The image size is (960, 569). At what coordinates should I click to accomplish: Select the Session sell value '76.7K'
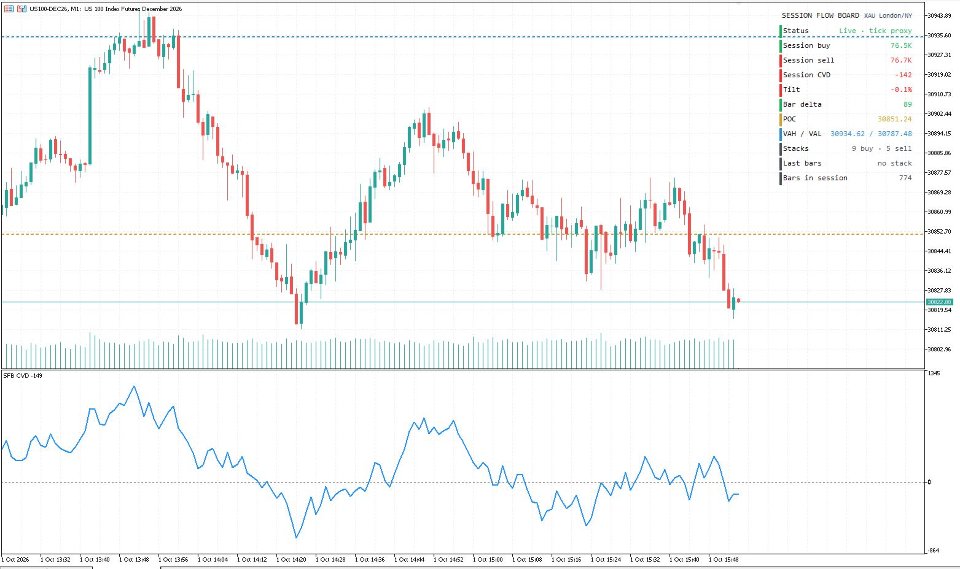coord(901,60)
